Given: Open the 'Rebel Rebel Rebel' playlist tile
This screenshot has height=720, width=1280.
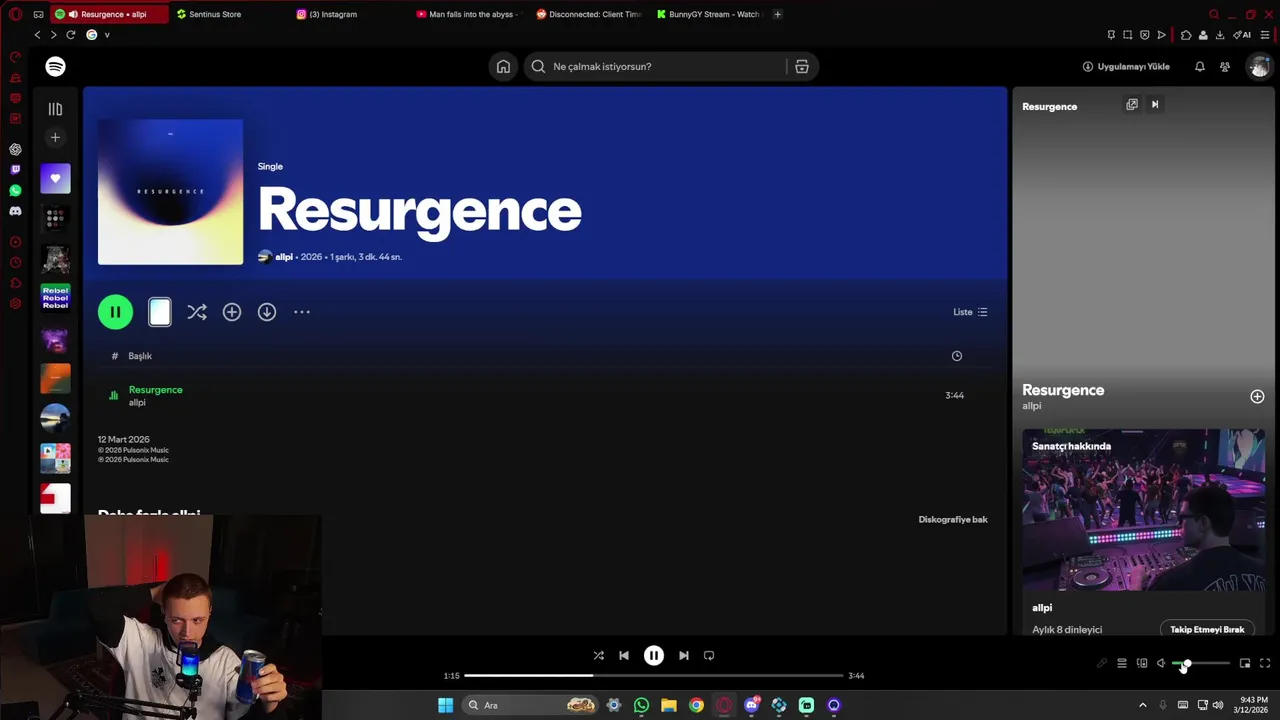Looking at the screenshot, I should click(x=55, y=297).
